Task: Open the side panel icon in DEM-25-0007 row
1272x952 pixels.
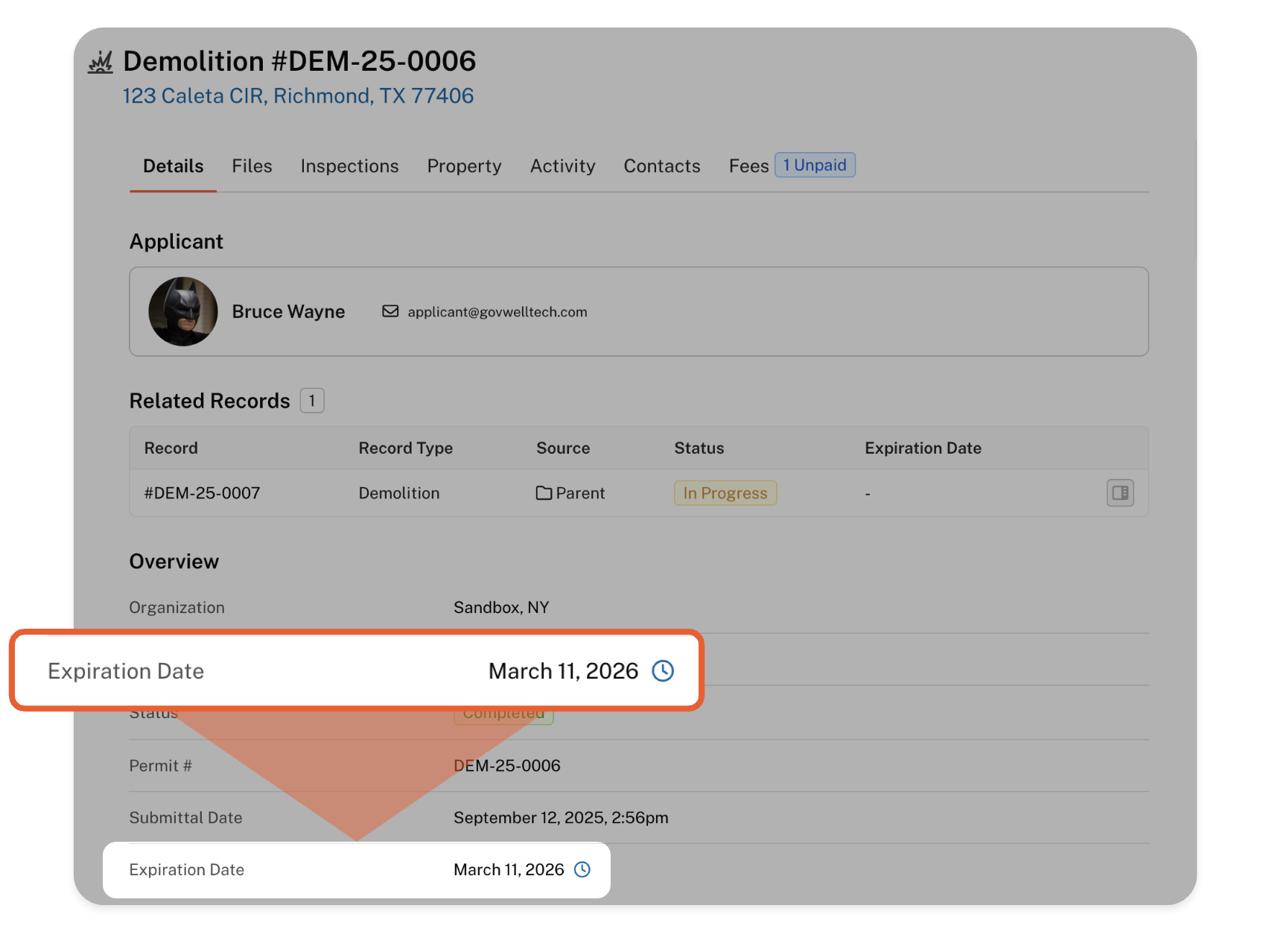Action: coord(1119,492)
